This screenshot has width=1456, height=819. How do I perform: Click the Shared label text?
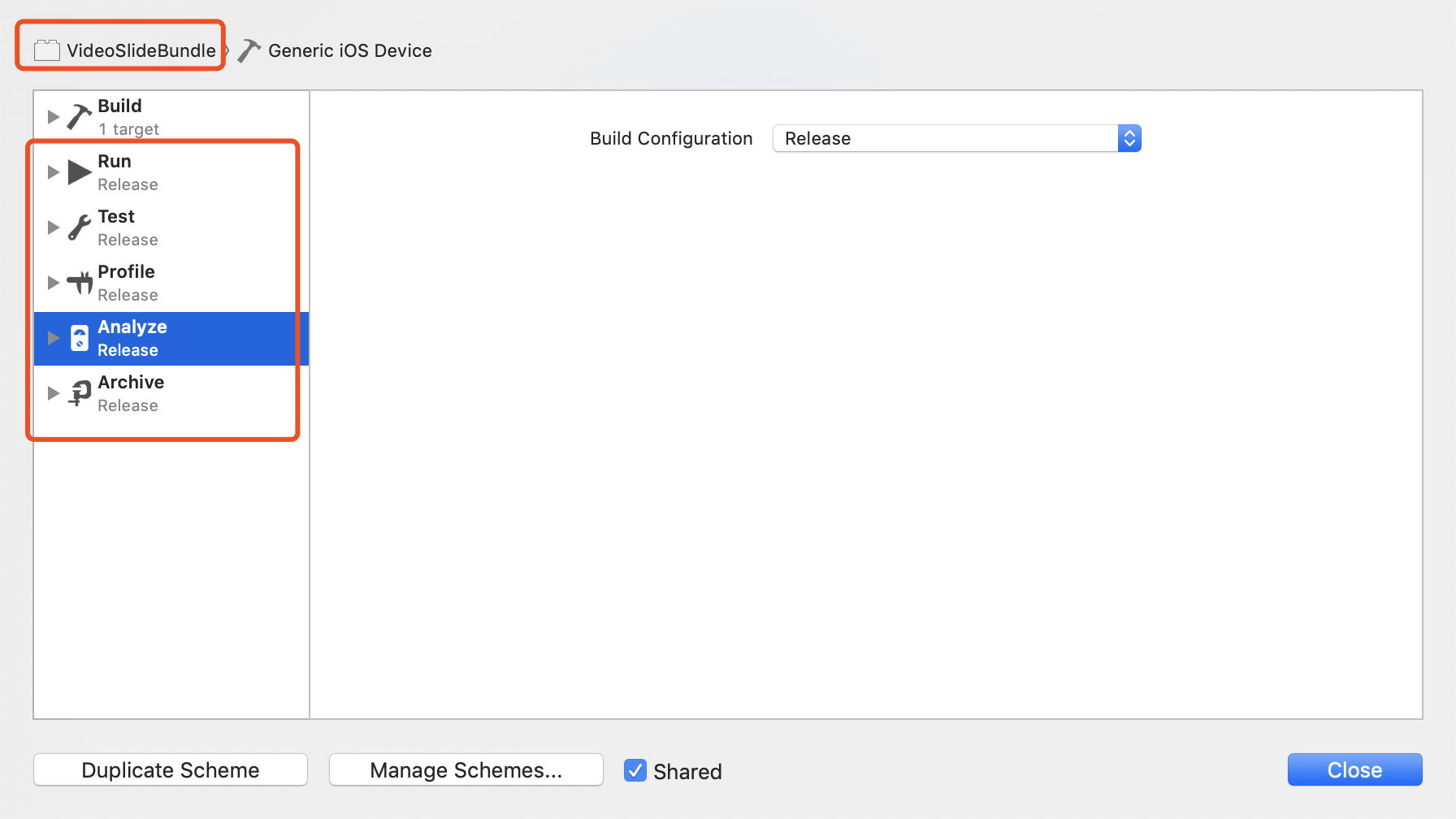coord(687,771)
